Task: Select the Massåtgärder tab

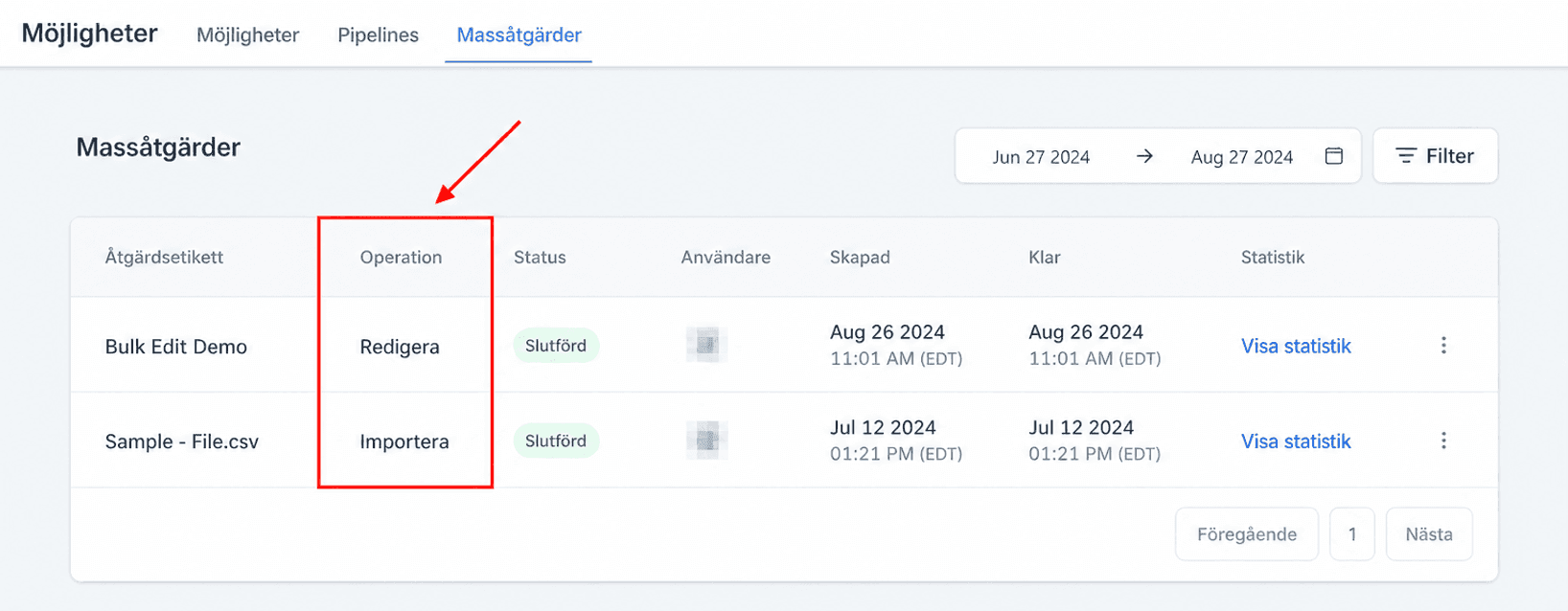Action: point(519,34)
